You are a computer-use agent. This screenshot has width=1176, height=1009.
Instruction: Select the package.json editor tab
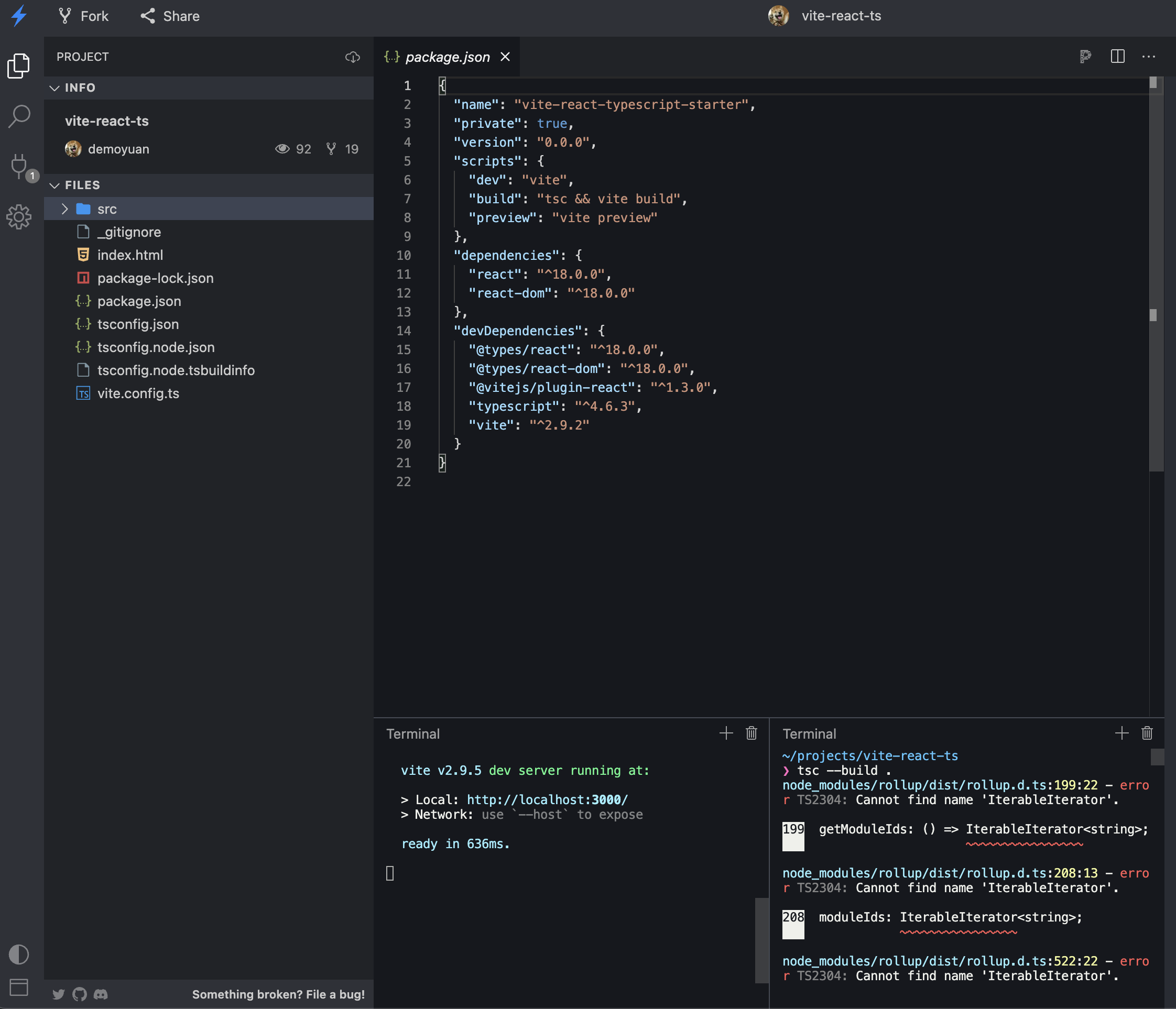[447, 57]
